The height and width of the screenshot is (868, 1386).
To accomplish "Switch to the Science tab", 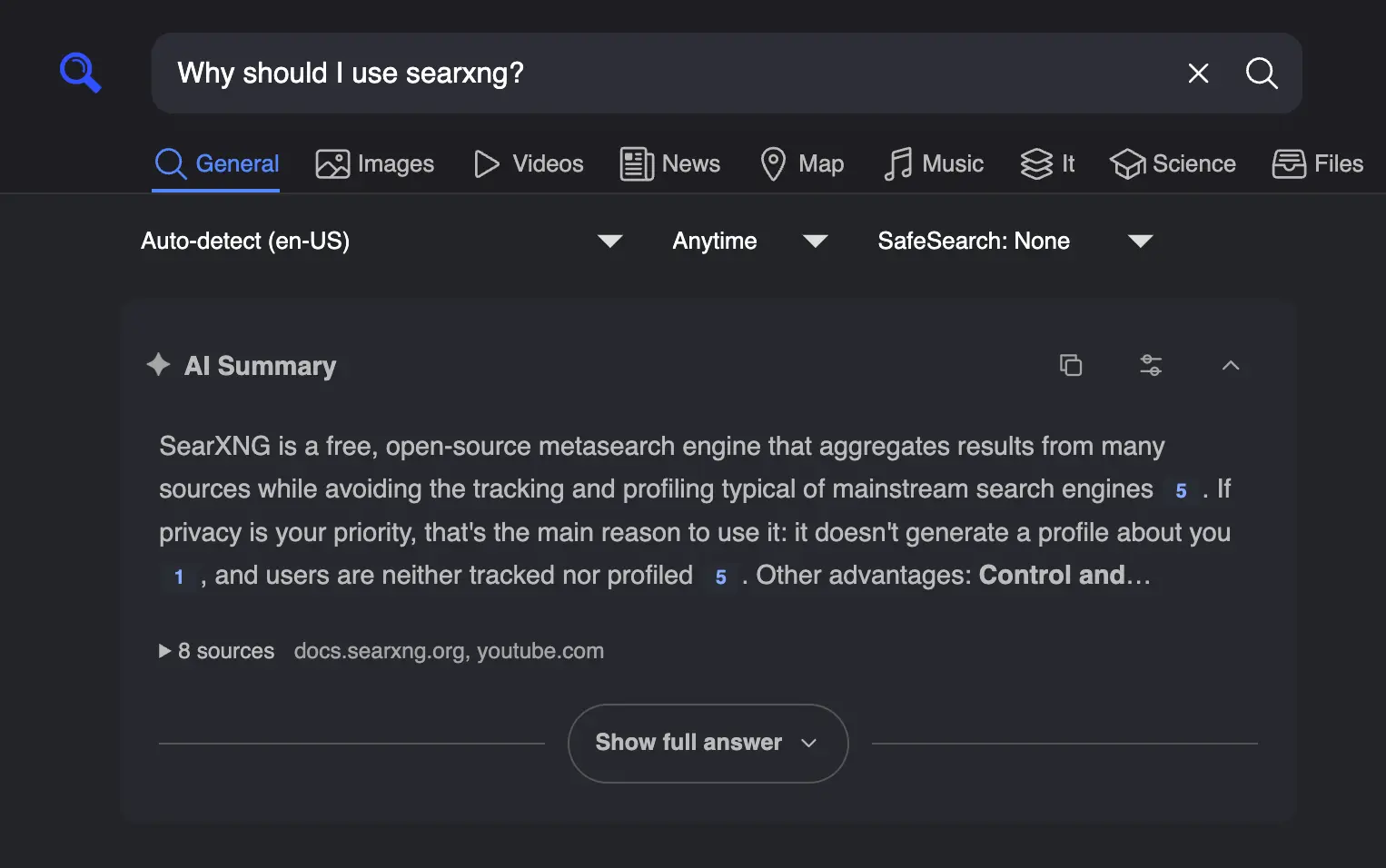I will pos(1173,164).
